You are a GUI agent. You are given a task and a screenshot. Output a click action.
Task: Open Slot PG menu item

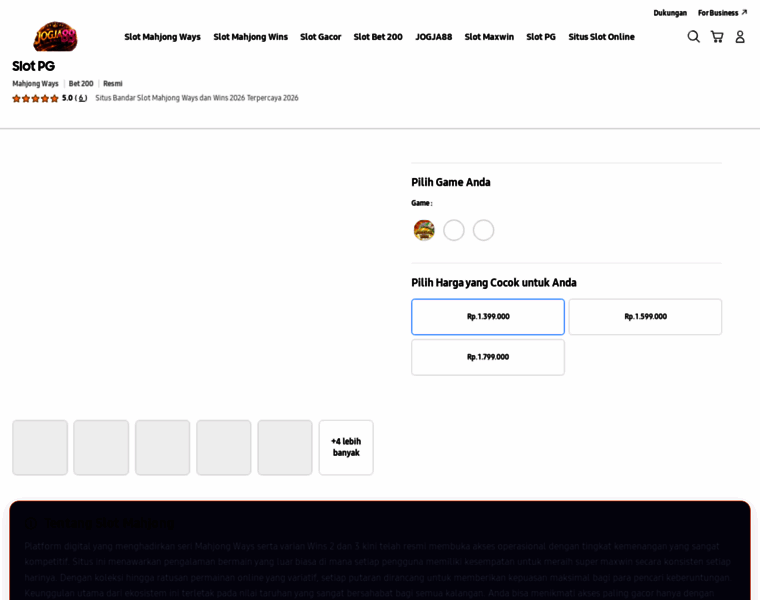click(x=541, y=37)
